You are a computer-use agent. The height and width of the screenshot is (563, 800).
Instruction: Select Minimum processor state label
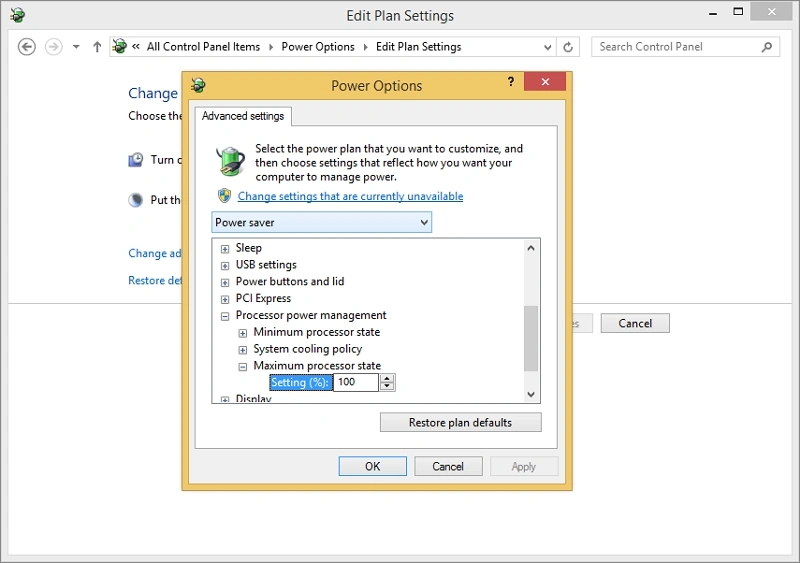[x=317, y=332]
